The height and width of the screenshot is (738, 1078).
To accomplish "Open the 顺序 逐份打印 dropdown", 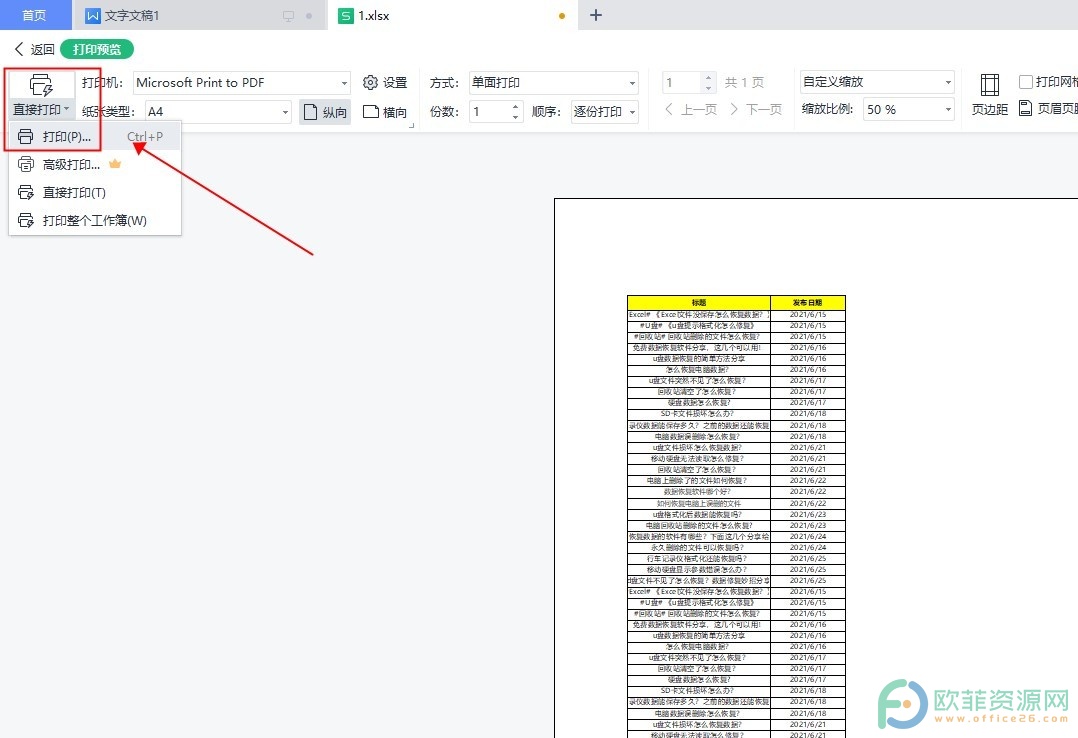I will click(605, 111).
